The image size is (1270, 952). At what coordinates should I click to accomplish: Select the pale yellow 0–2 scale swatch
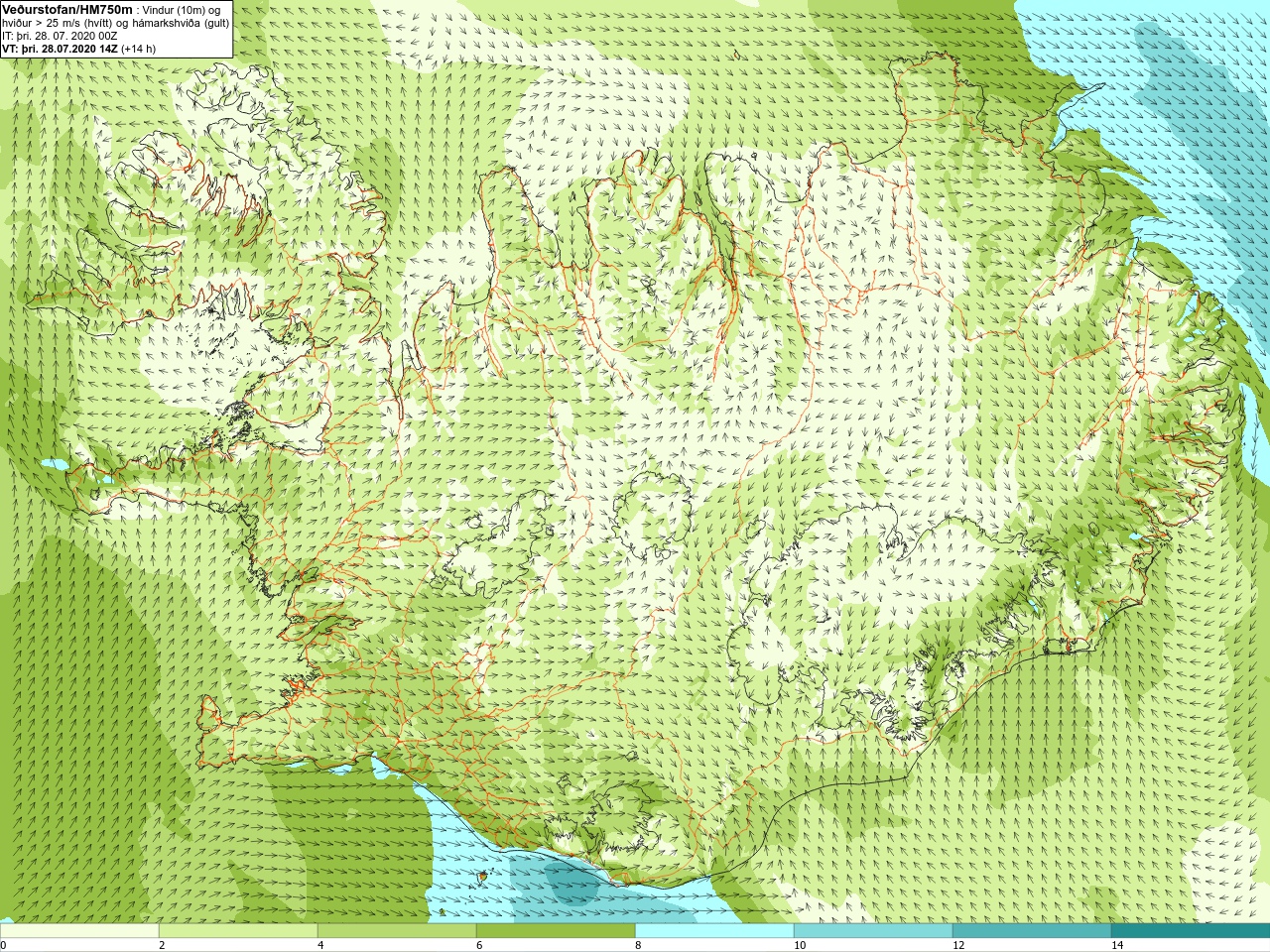[79, 931]
